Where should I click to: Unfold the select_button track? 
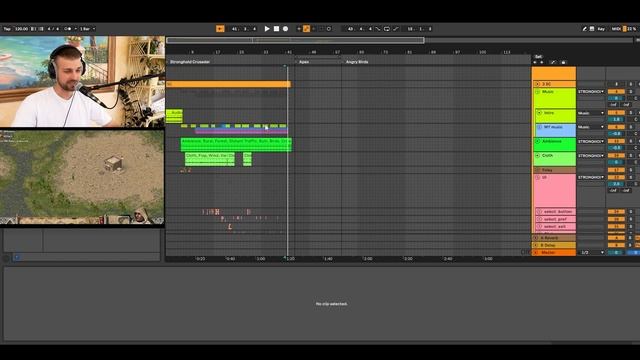(539, 211)
